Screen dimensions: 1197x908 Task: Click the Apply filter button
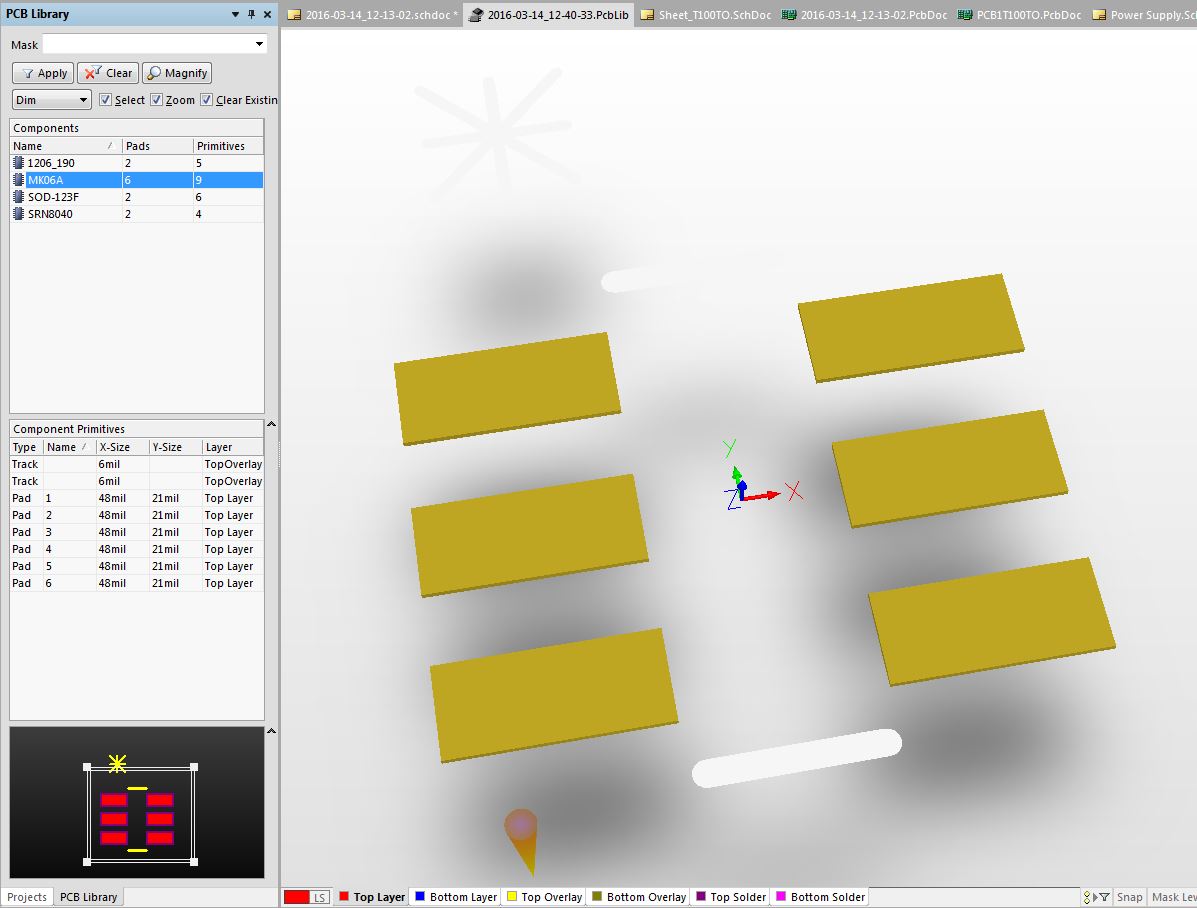[42, 72]
